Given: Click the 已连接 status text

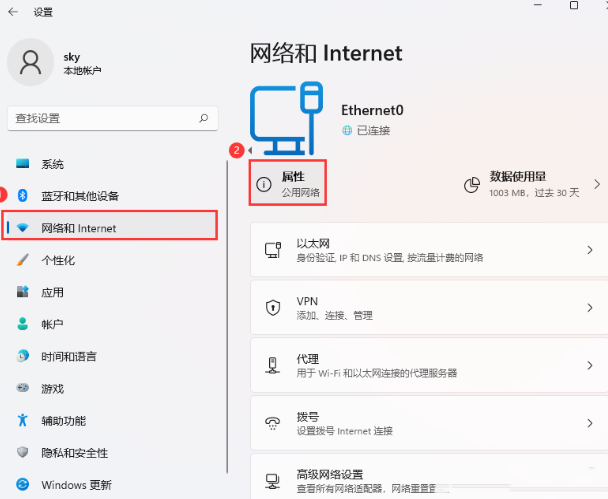Looking at the screenshot, I should 373,130.
